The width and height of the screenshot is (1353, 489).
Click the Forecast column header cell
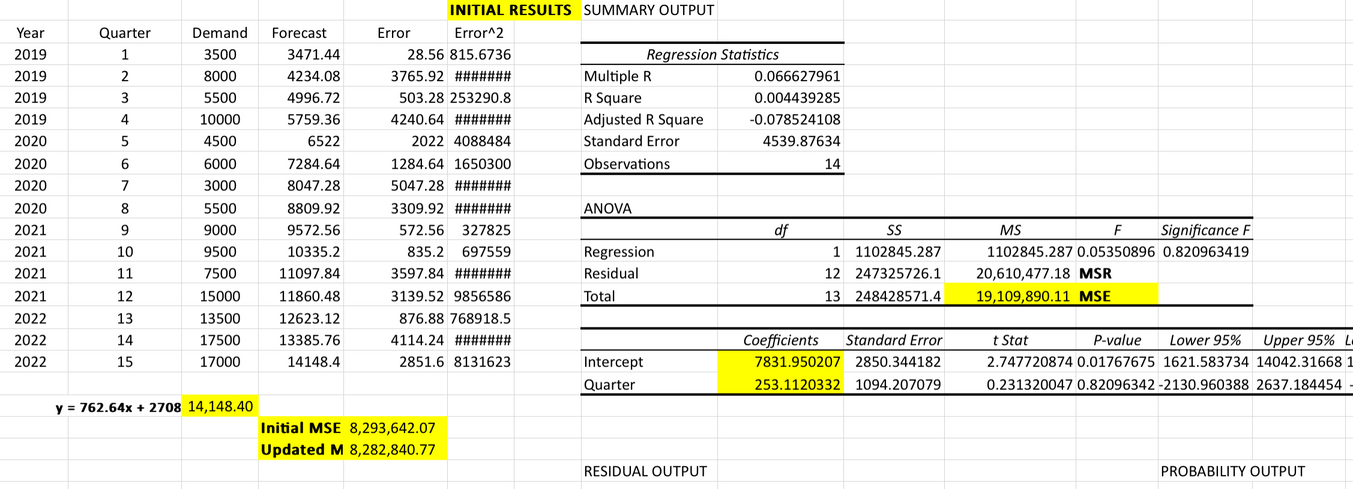click(x=299, y=33)
